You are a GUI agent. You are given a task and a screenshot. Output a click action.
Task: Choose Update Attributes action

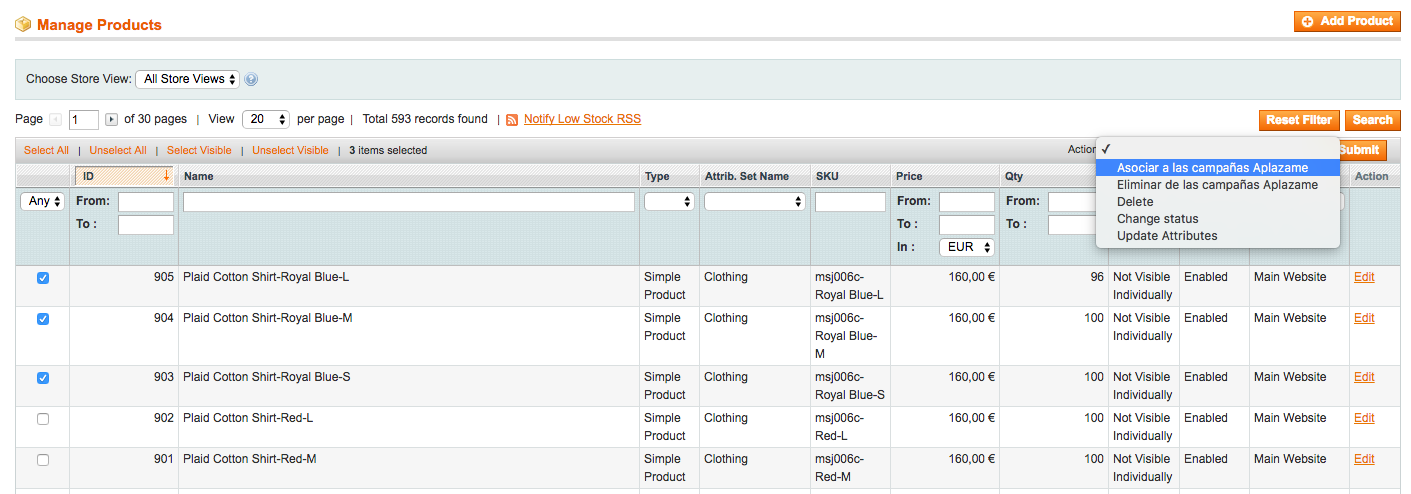[x=1217, y=236]
